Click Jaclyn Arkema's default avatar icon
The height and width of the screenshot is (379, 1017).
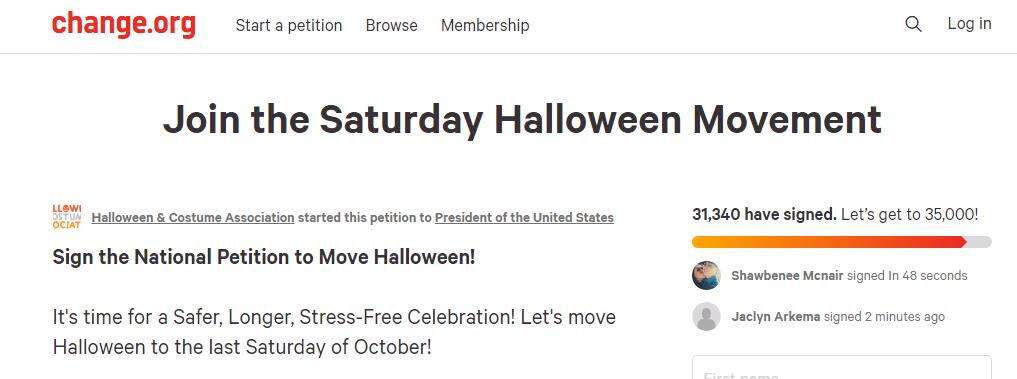tap(706, 317)
